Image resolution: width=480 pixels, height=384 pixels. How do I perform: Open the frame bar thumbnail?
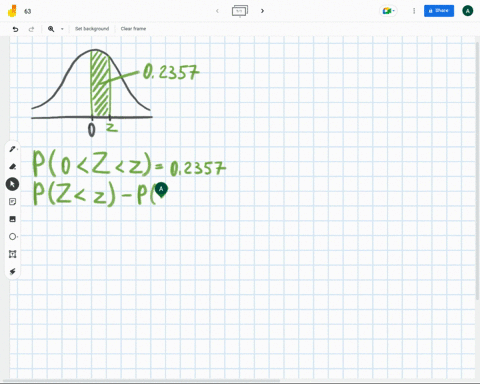[x=240, y=11]
